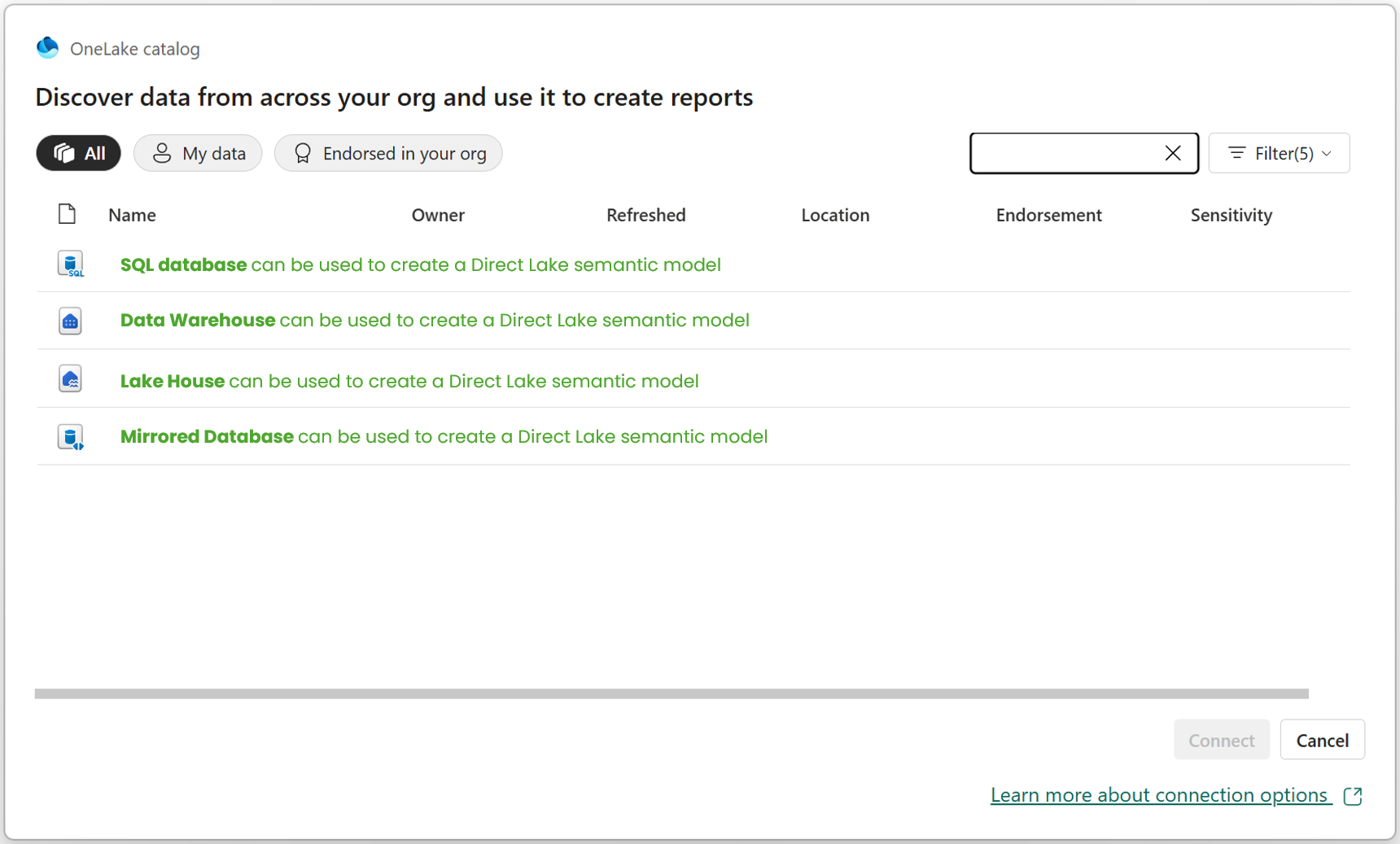
Task: Click the horizontal scrollbar
Action: click(x=672, y=693)
